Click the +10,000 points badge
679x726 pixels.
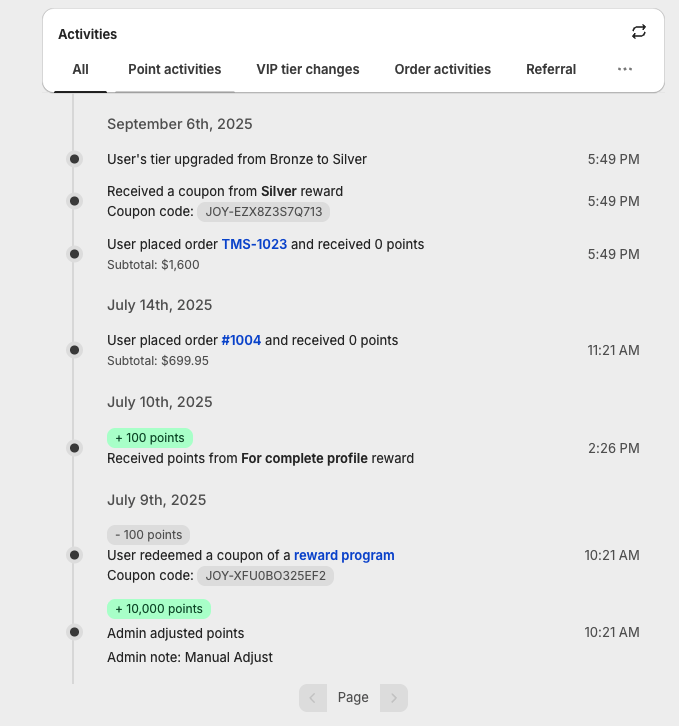(x=159, y=609)
